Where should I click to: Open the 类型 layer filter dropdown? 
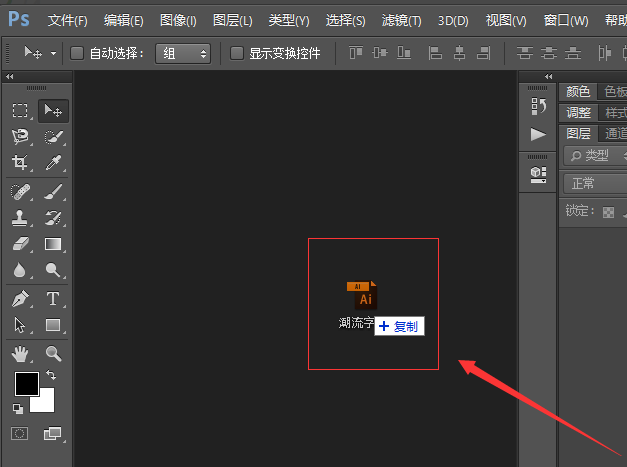[596, 155]
